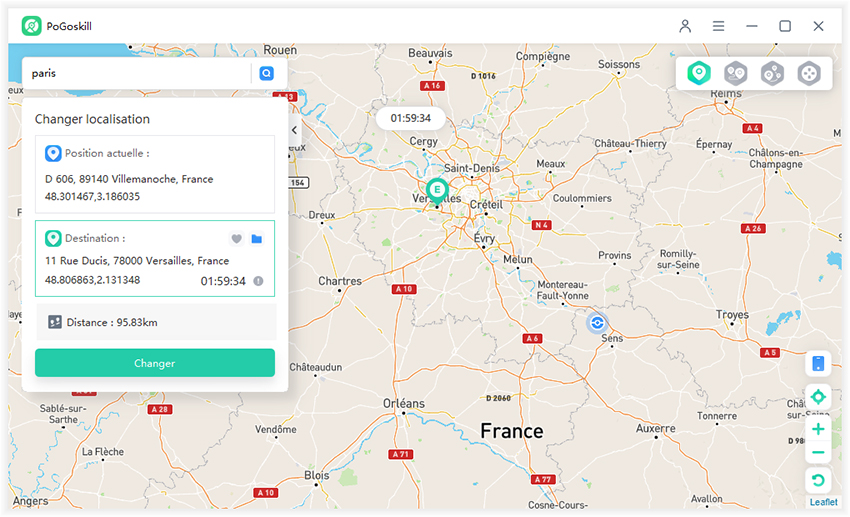
Task: Click the coordinates '48.301467,3.186035'
Action: [x=92, y=196]
